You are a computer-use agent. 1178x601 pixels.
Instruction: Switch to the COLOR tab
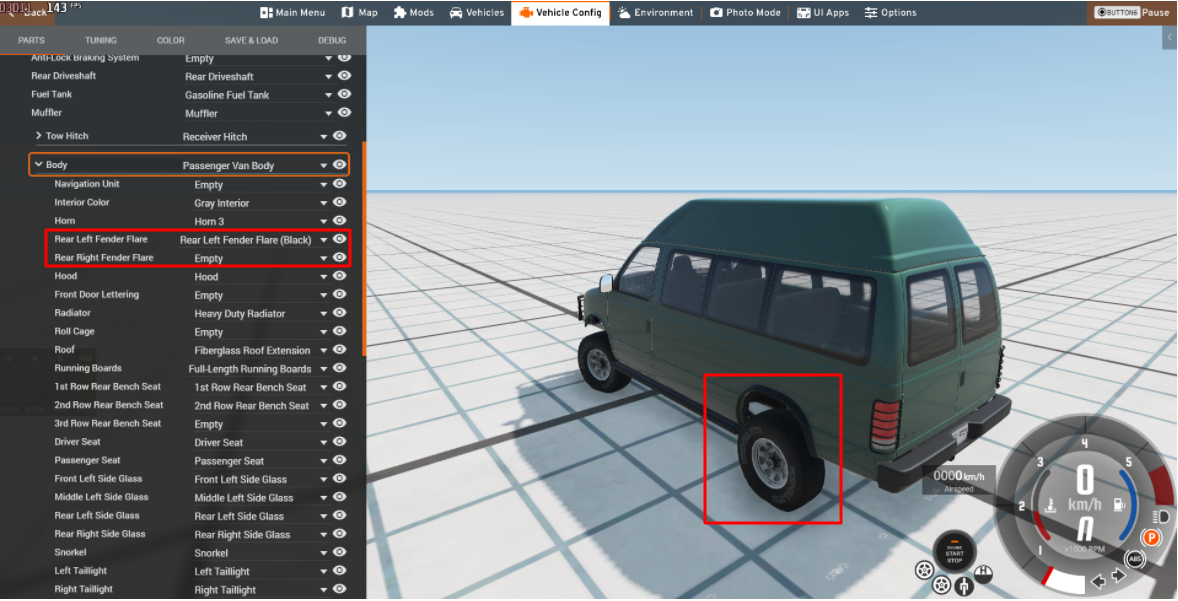click(x=171, y=41)
